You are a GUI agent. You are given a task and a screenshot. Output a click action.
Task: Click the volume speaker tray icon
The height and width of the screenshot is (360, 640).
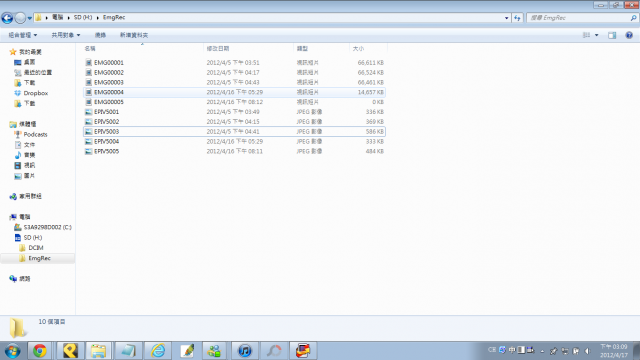click(x=587, y=351)
